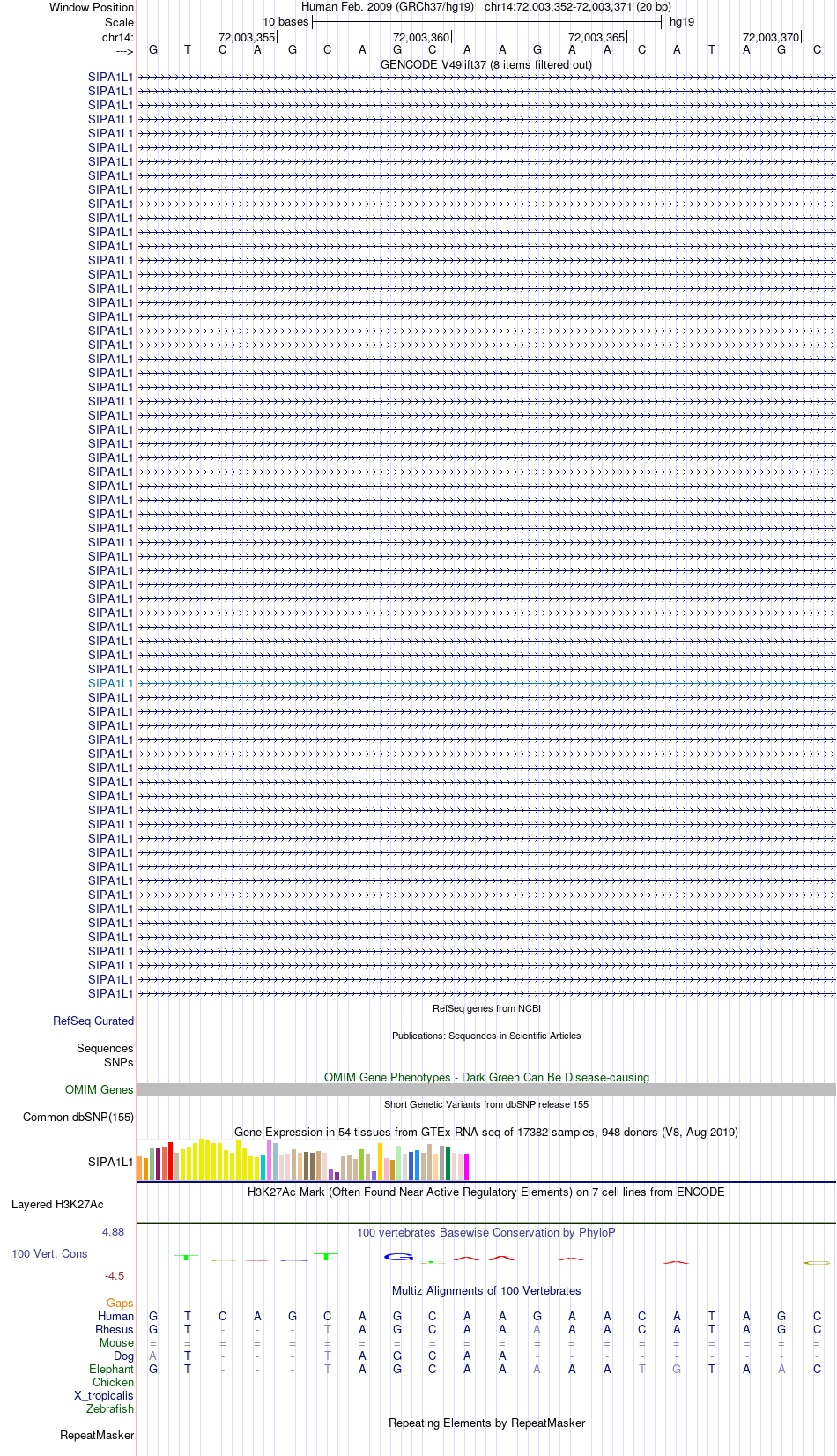Click the magenta last GTEx expression bar
837x1456 pixels.
pyautogui.click(x=467, y=1167)
